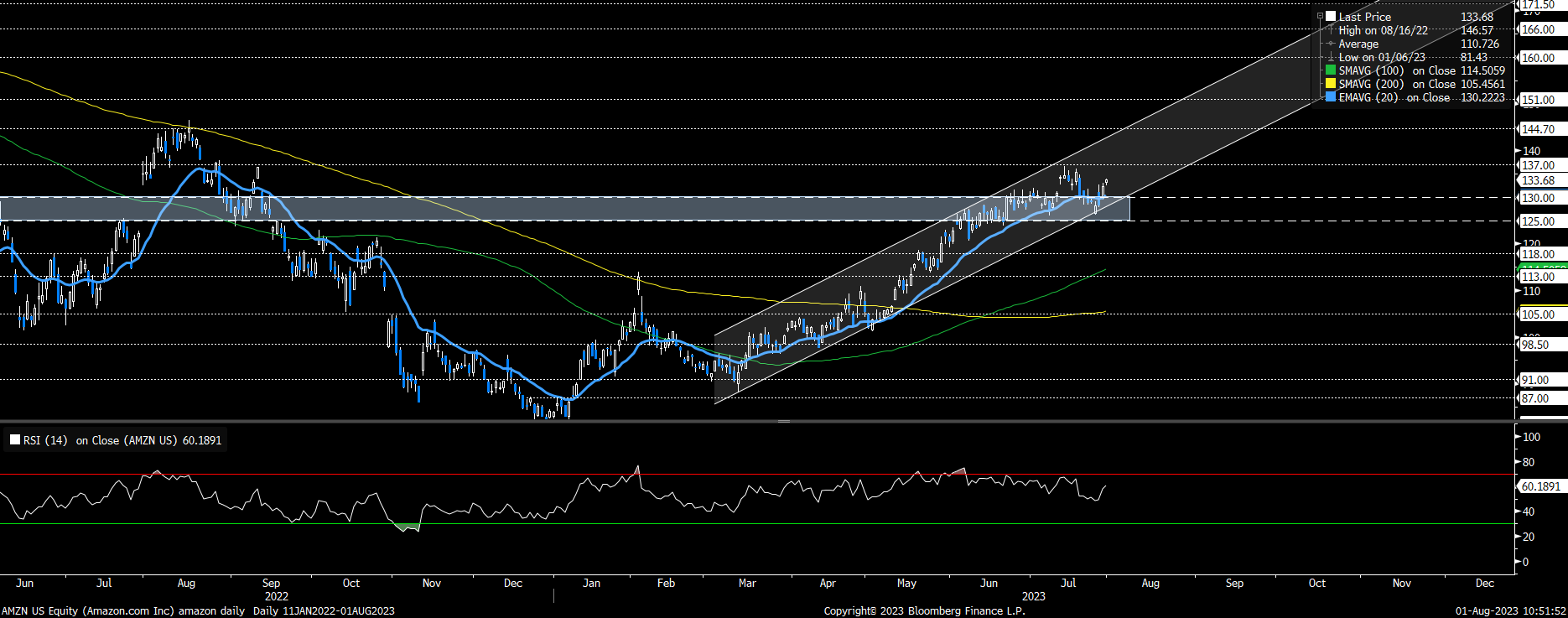
Task: Click the 'RSI (14) on Close (AMZN US)' label
Action: tap(100, 440)
